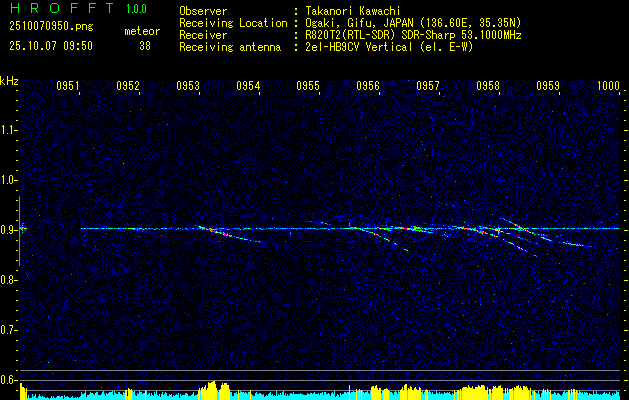
Task: Click time axis marker 1000
Action: [x=608, y=85]
